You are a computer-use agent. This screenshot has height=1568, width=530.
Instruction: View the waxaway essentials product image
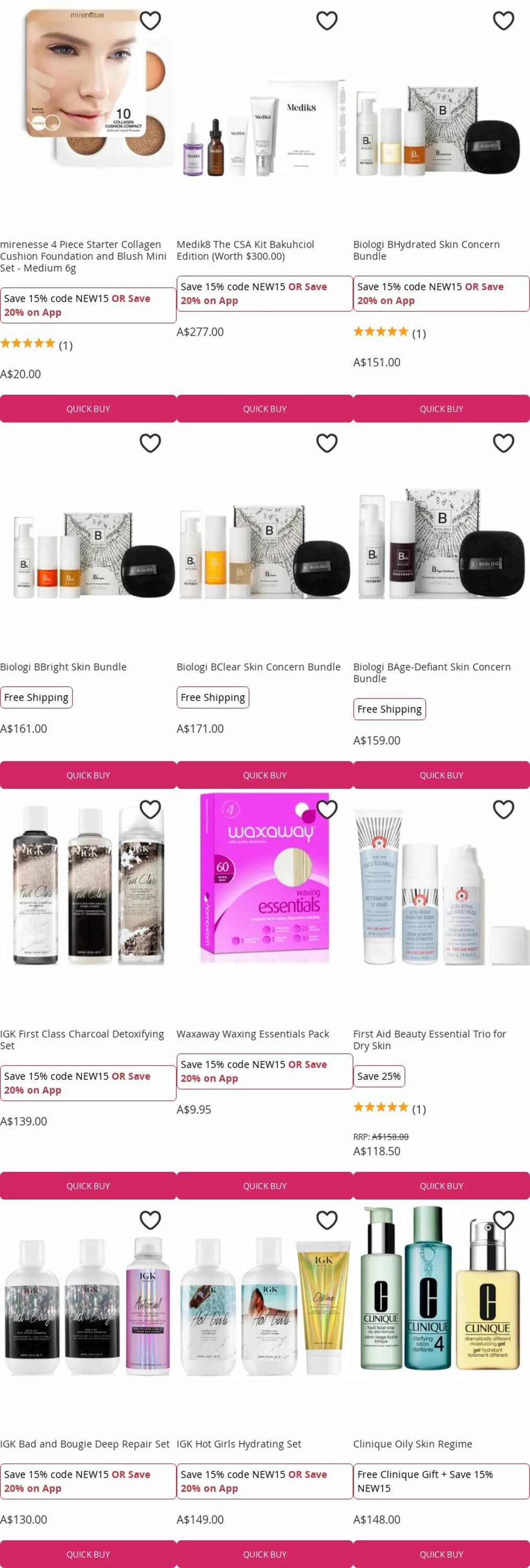coord(264,879)
